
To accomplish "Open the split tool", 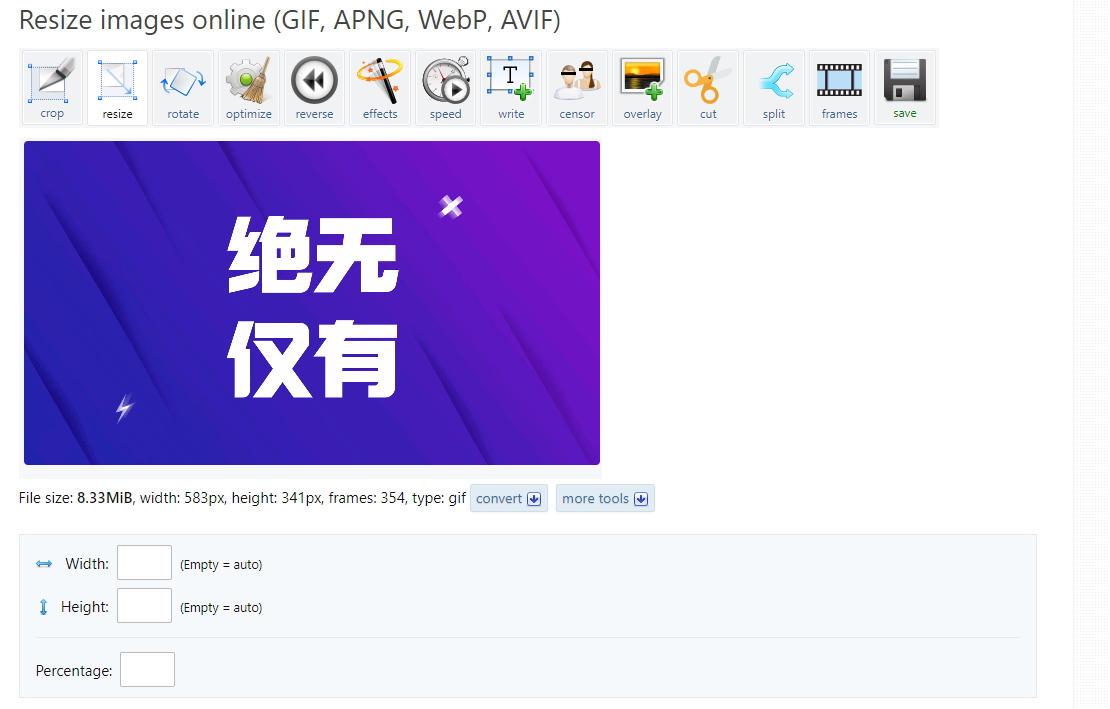I will 774,88.
